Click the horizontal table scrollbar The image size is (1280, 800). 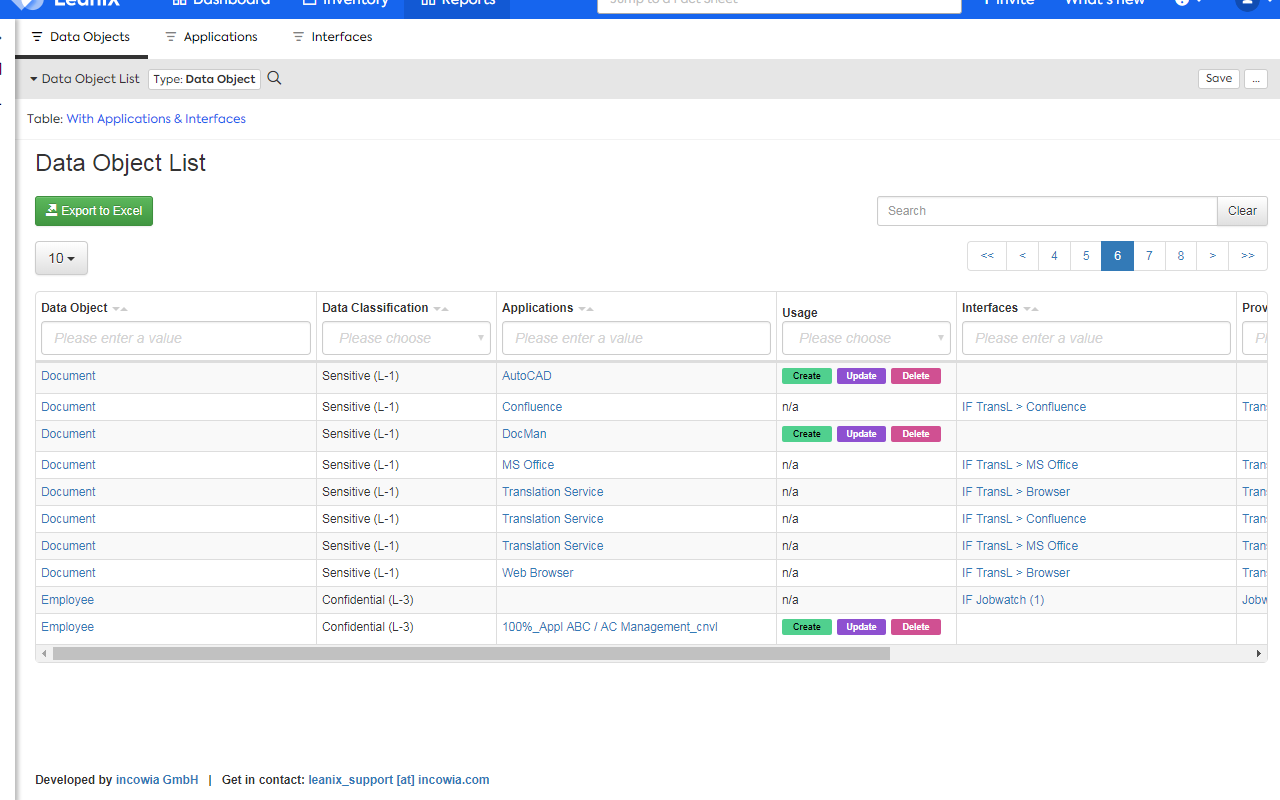click(x=471, y=653)
